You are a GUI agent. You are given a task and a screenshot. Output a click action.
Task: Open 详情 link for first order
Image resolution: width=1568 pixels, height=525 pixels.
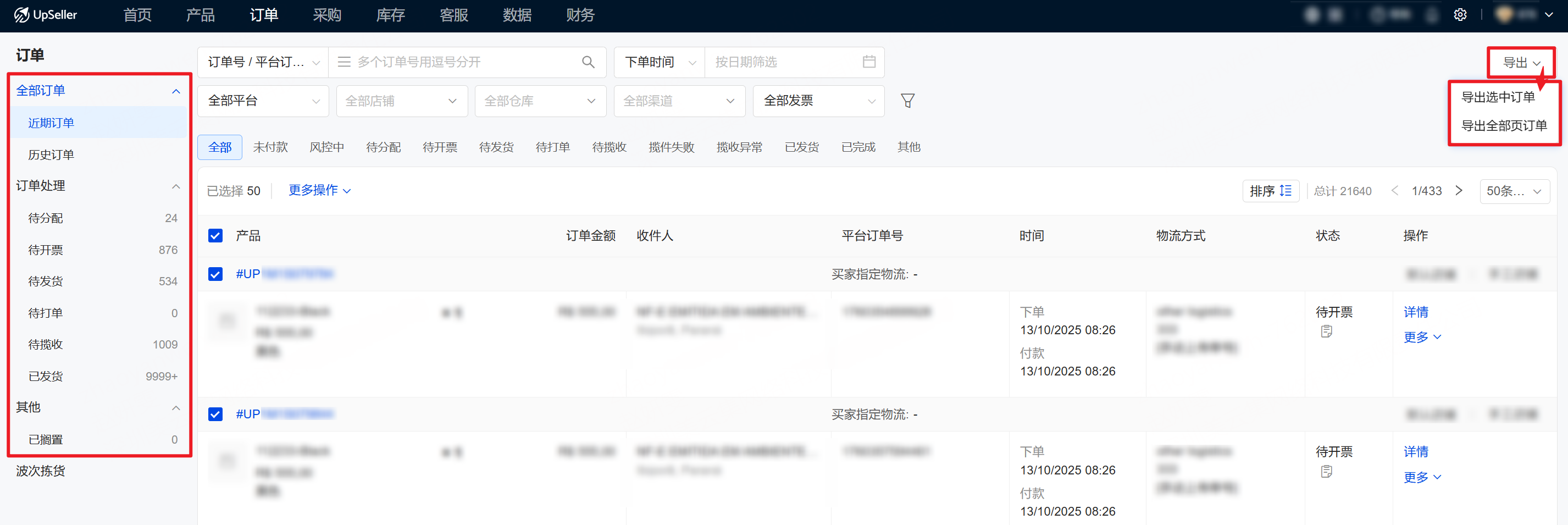(1415, 312)
